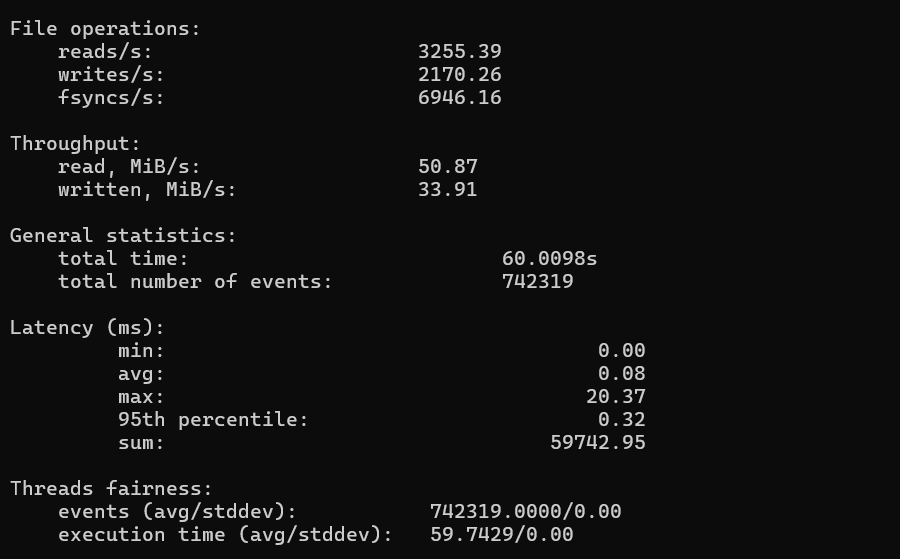The image size is (900, 559).
Task: Select the min latency value 0.00
Action: click(622, 351)
